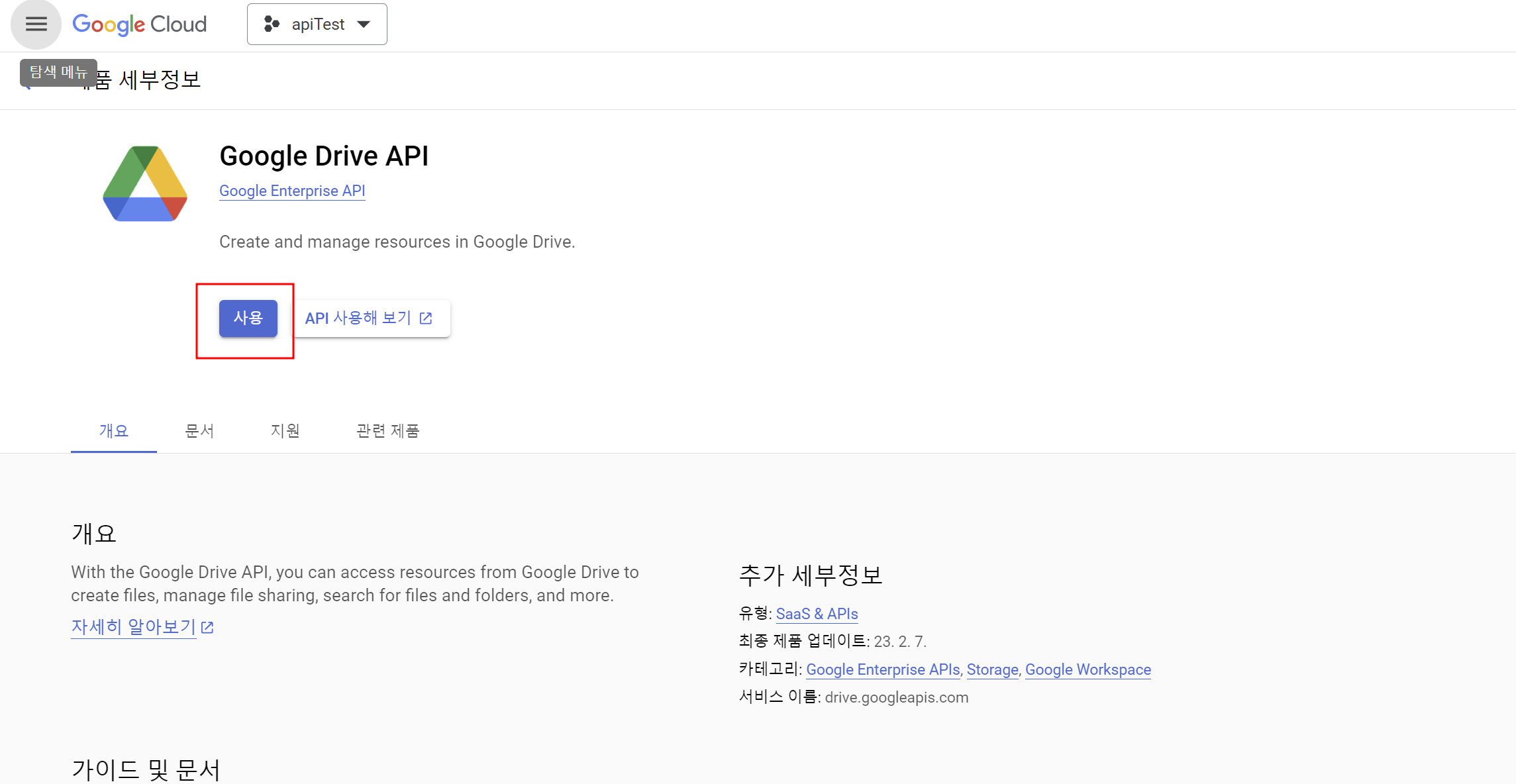Switch to the 지원 tab
Image resolution: width=1516 pixels, height=784 pixels.
tap(285, 431)
